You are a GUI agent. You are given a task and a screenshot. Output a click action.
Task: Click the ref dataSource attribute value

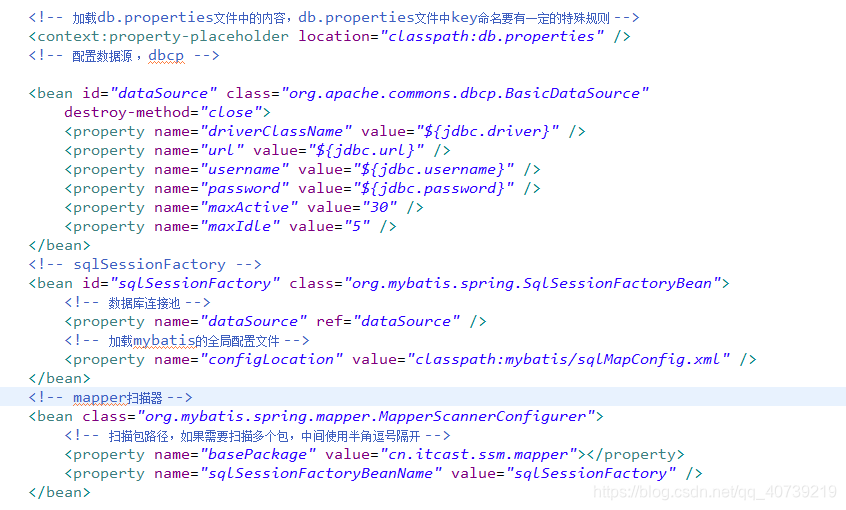tap(406, 321)
